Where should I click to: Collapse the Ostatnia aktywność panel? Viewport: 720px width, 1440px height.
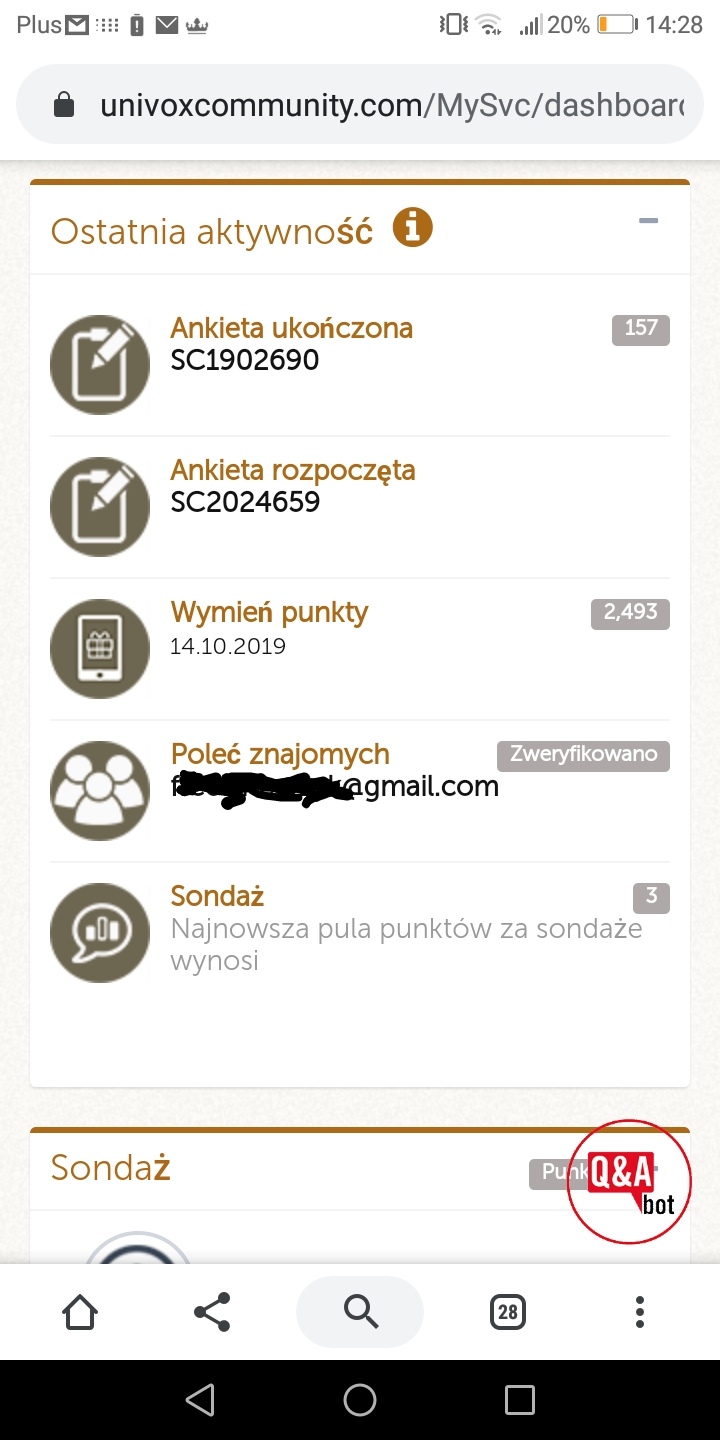pos(649,220)
